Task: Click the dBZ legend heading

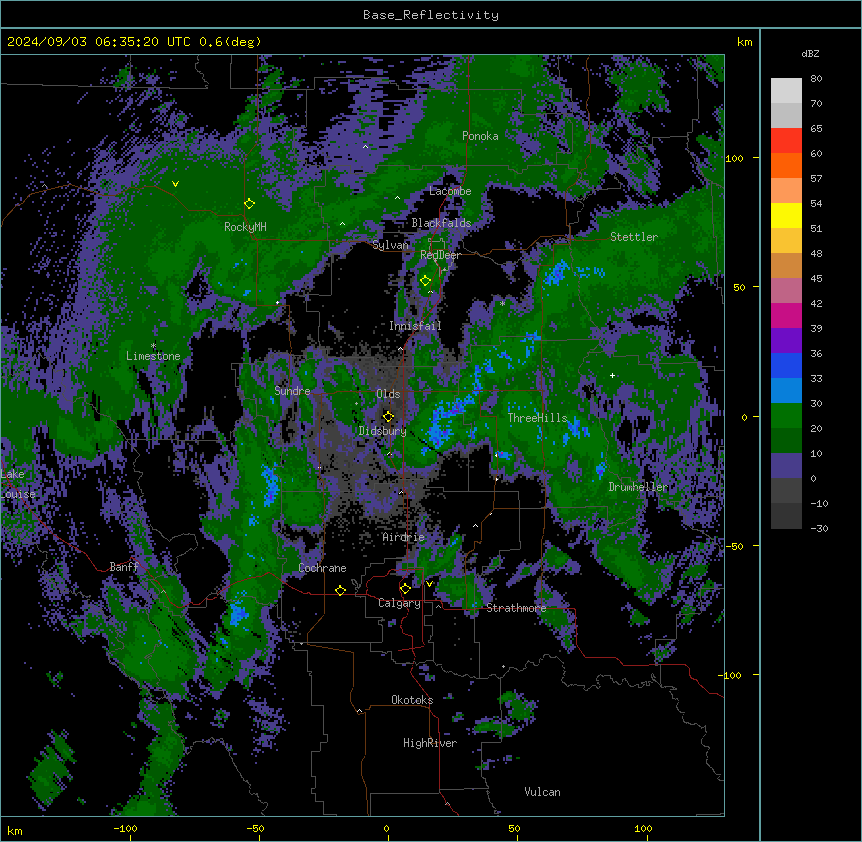Action: pyautogui.click(x=810, y=53)
